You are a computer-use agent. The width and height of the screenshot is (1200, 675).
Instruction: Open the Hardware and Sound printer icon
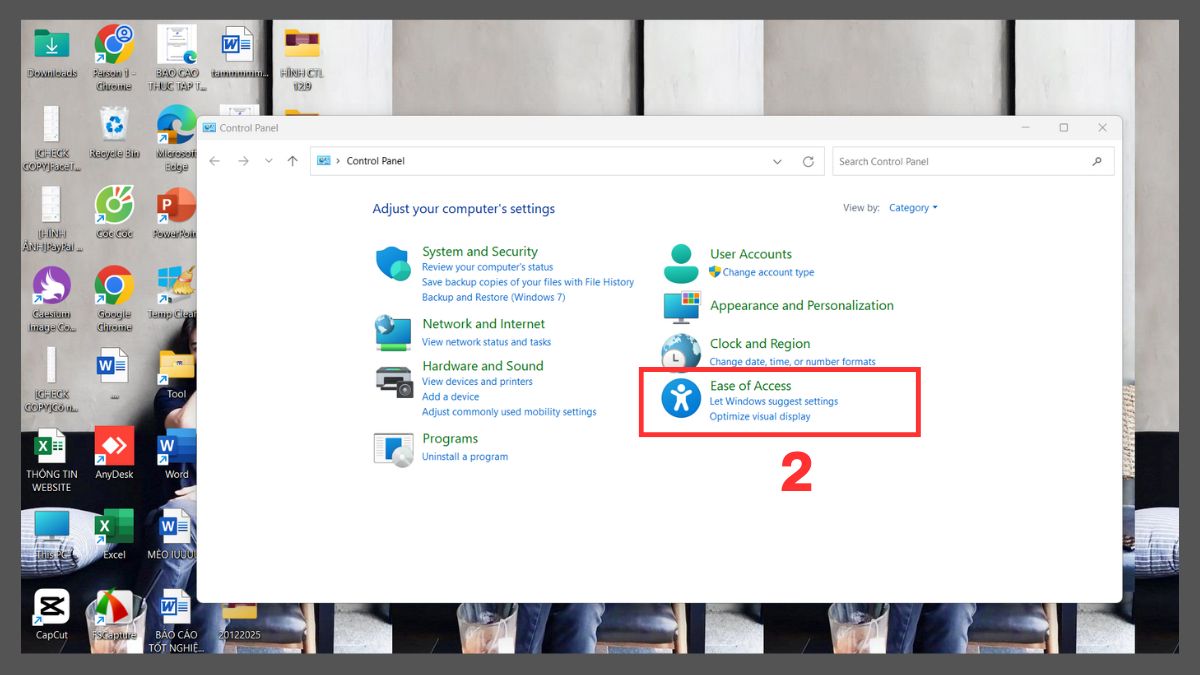pyautogui.click(x=393, y=381)
